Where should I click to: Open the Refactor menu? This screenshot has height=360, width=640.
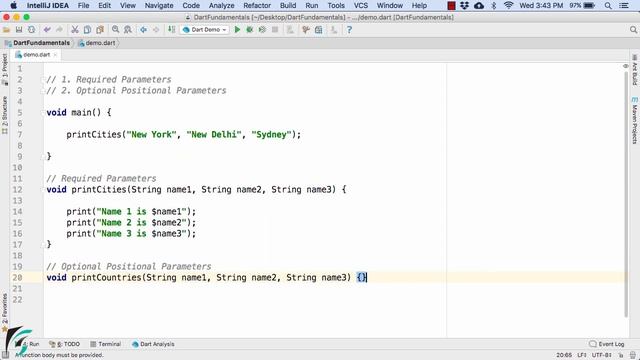click(257, 5)
